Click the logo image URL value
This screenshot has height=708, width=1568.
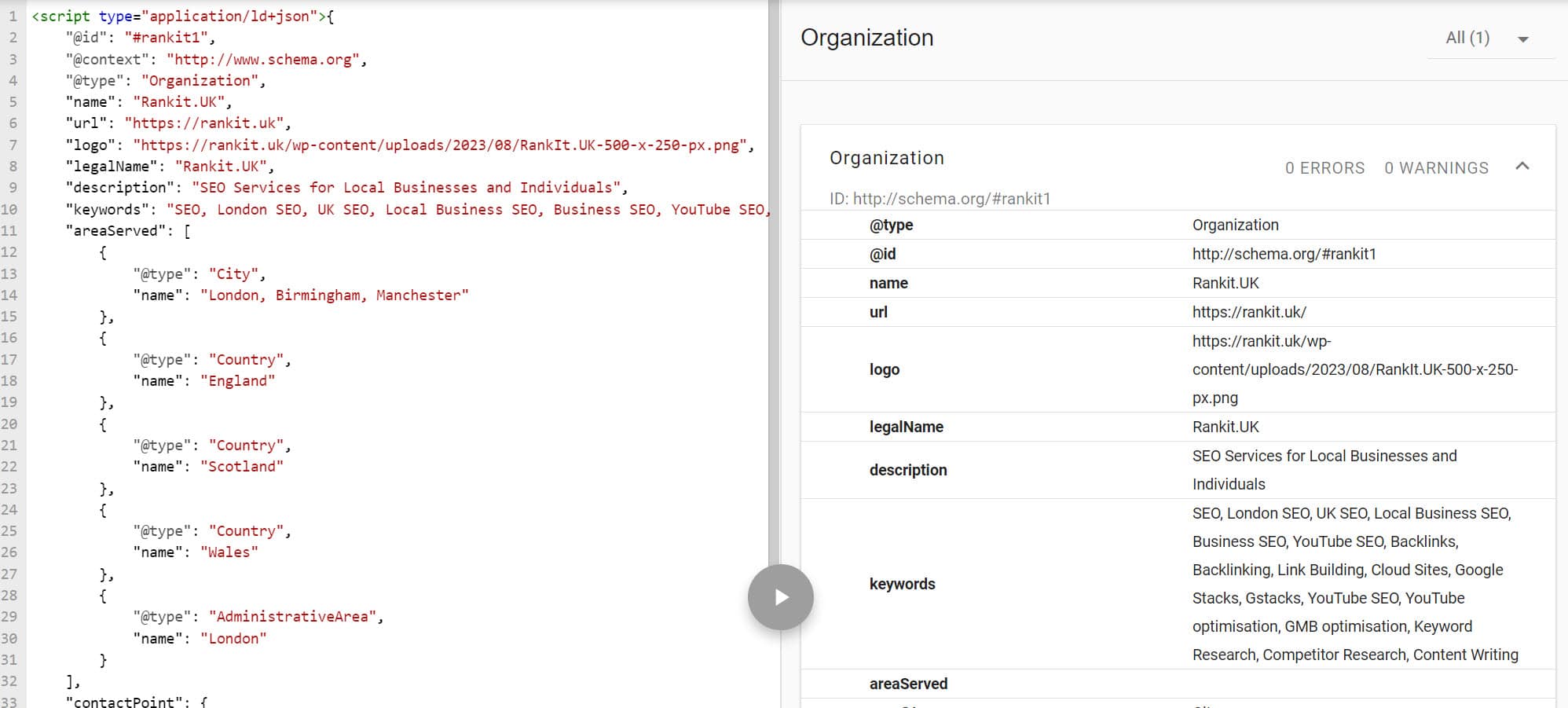[1355, 369]
